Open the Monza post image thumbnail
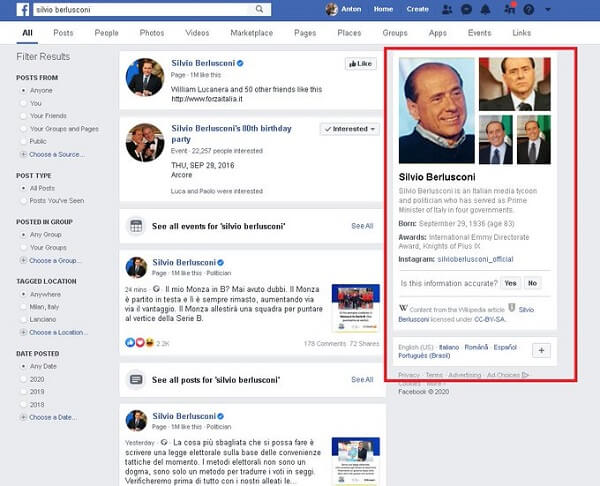 [x=356, y=308]
